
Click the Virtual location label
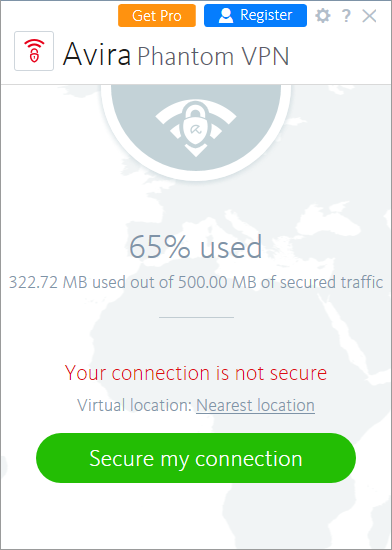coord(135,405)
